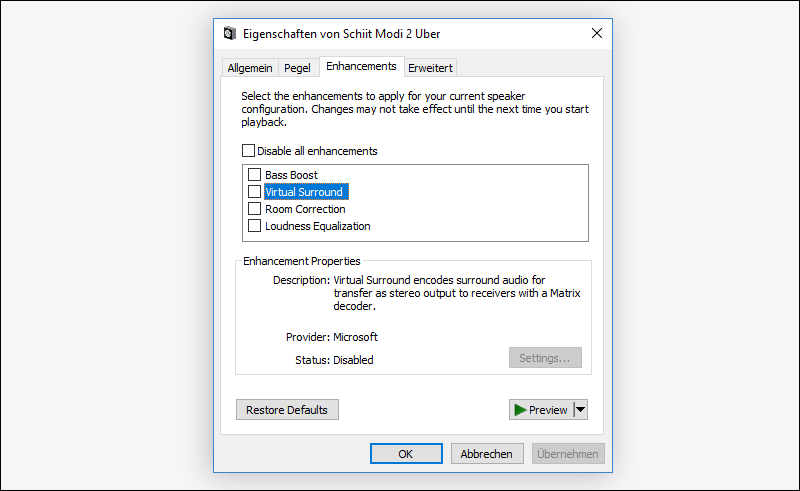Open the Preview dropdown arrow
The image size is (800, 491).
pos(580,410)
